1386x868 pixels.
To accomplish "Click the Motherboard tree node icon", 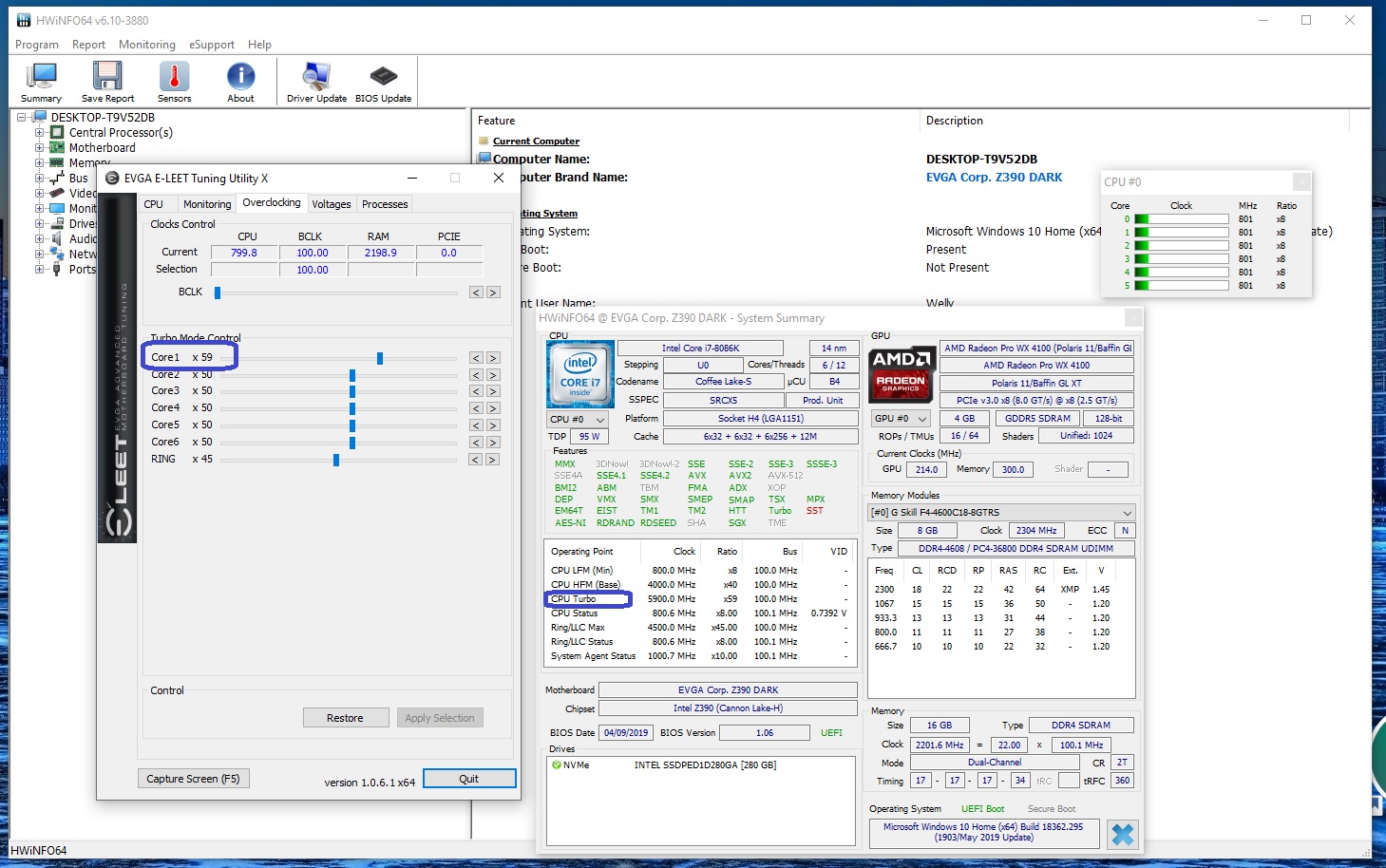I will pyautogui.click(x=57, y=148).
